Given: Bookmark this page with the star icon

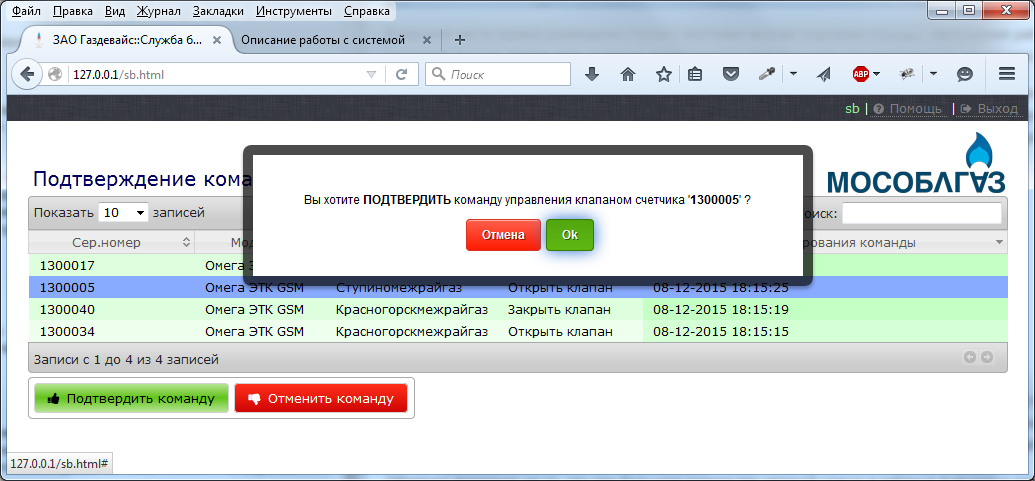Looking at the screenshot, I should click(663, 74).
